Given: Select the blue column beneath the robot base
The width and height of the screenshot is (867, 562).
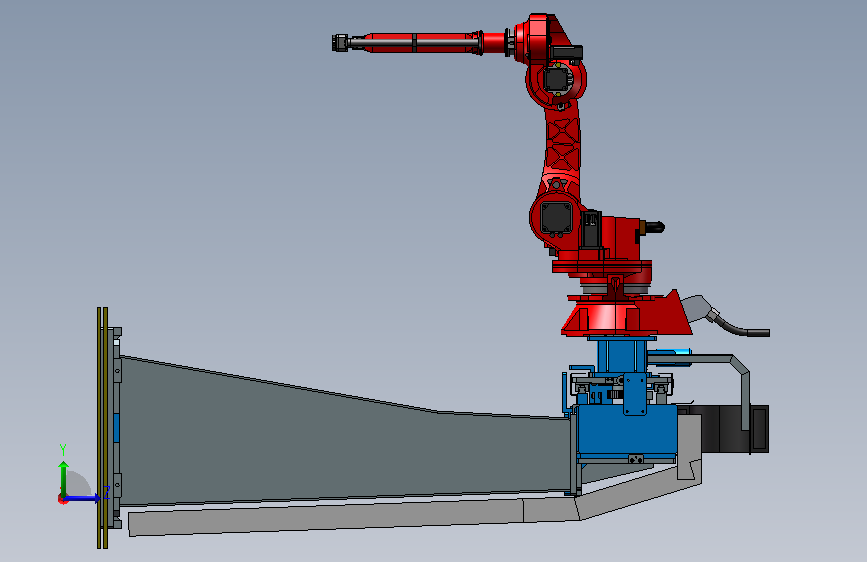Looking at the screenshot, I should point(622,356).
